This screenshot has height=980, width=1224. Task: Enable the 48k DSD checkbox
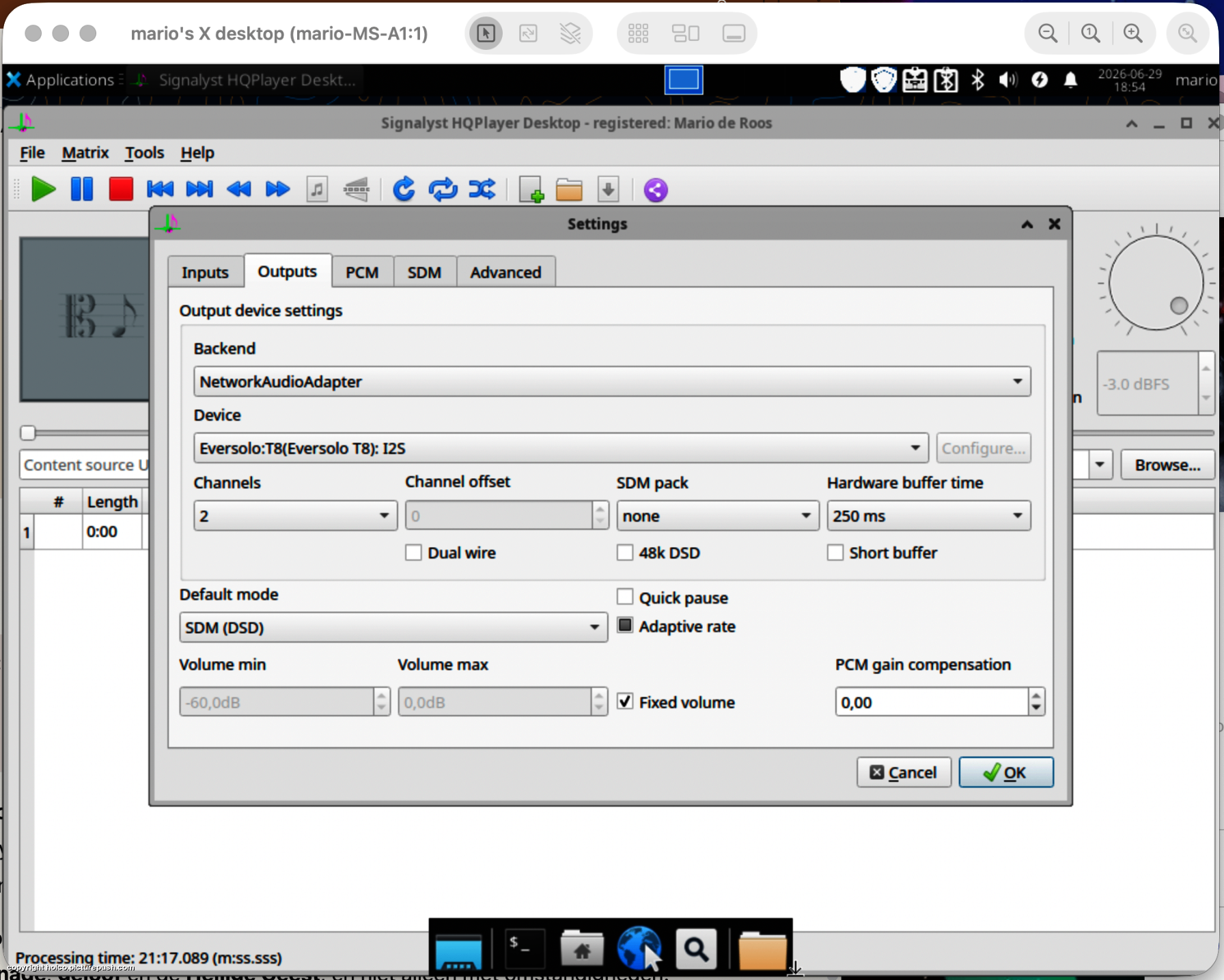click(x=625, y=552)
